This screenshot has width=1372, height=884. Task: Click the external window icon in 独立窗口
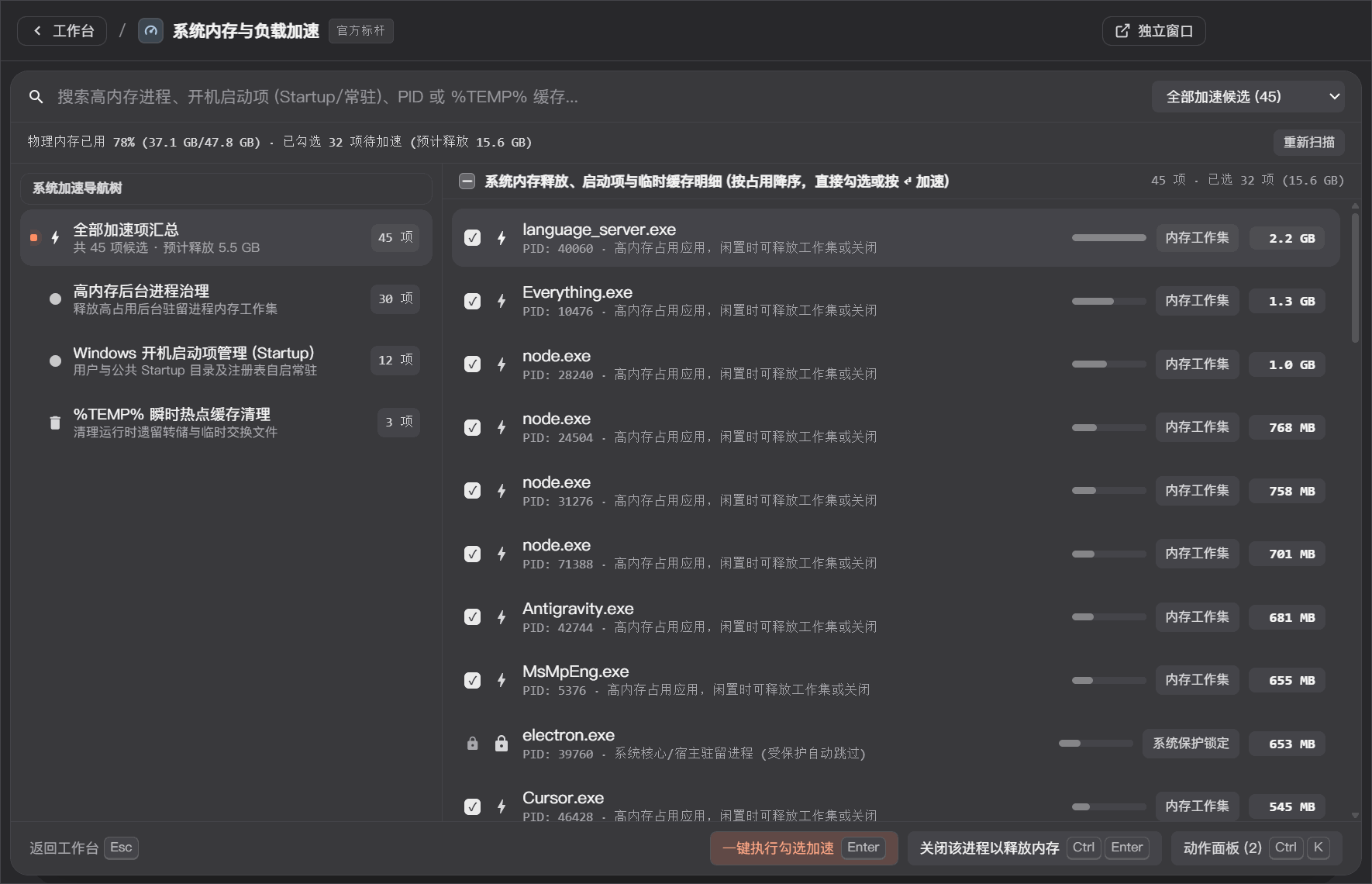point(1122,31)
